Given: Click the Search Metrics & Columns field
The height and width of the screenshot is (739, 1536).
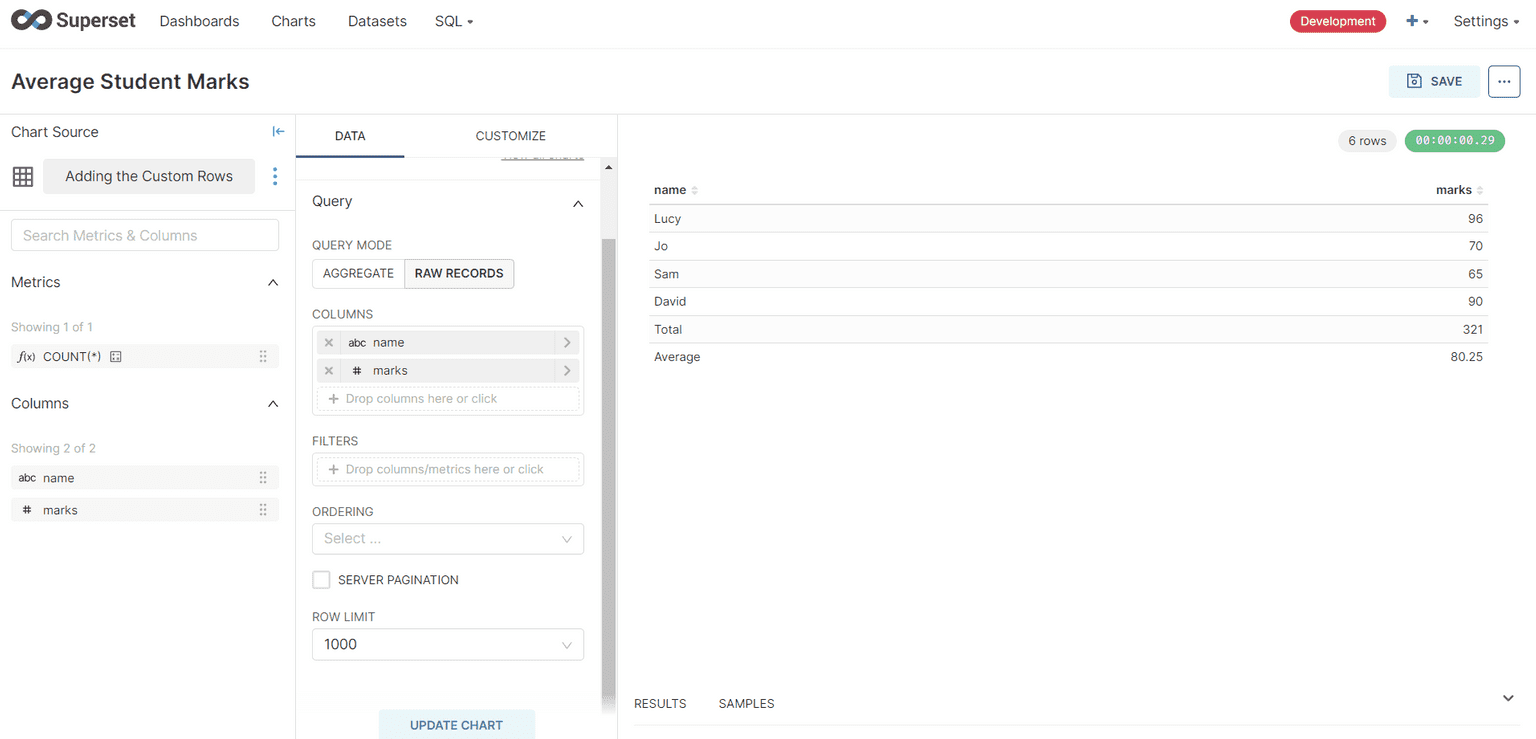Looking at the screenshot, I should coord(145,236).
